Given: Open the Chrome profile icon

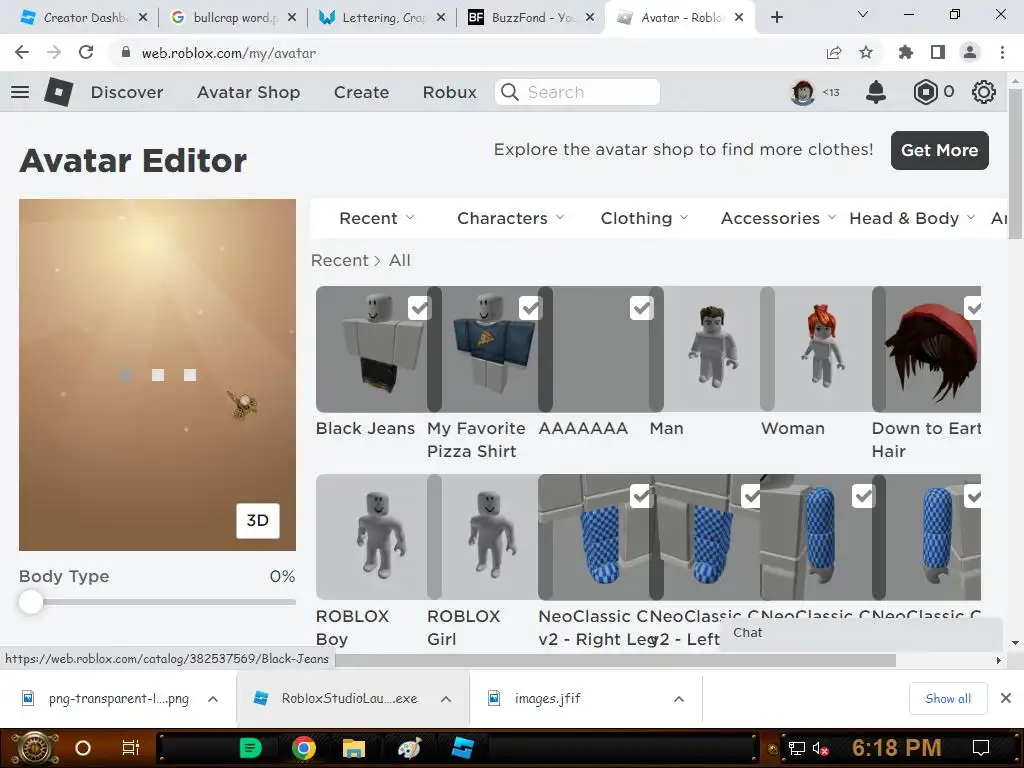Looking at the screenshot, I should (970, 52).
